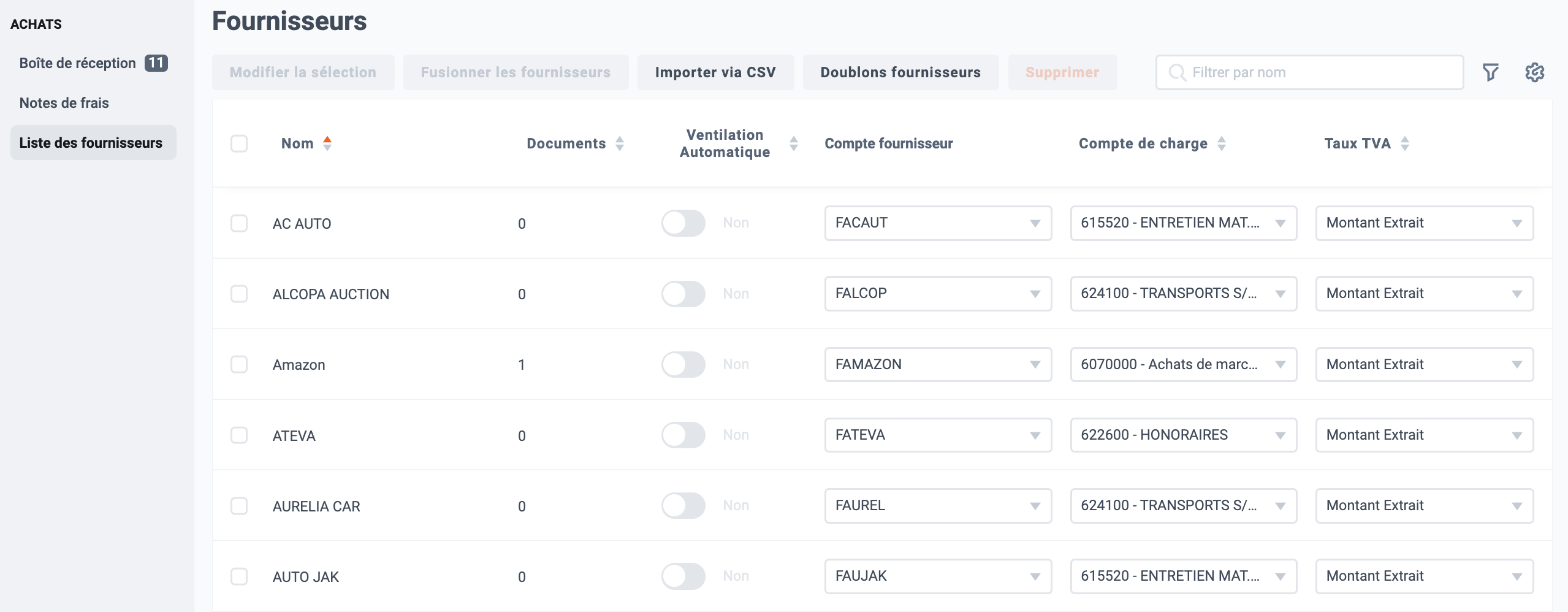Open the filter funnel icon

[1490, 72]
